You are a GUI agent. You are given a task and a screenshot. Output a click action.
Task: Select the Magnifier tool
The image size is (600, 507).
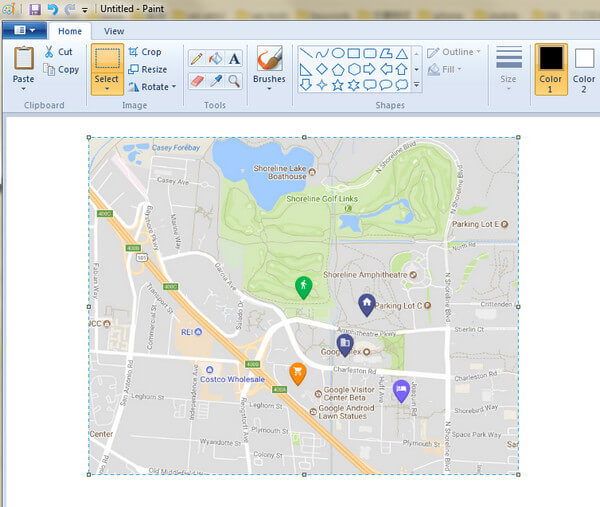pos(234,81)
